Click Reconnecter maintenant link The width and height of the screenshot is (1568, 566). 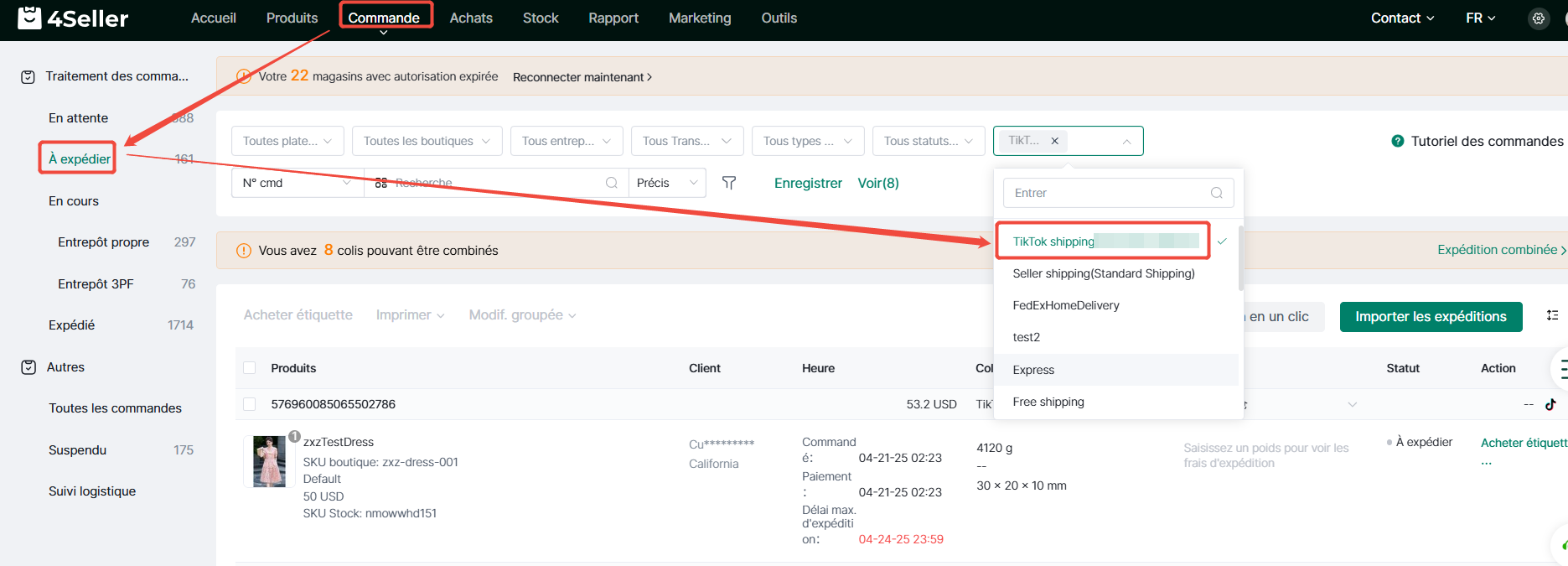click(x=582, y=77)
